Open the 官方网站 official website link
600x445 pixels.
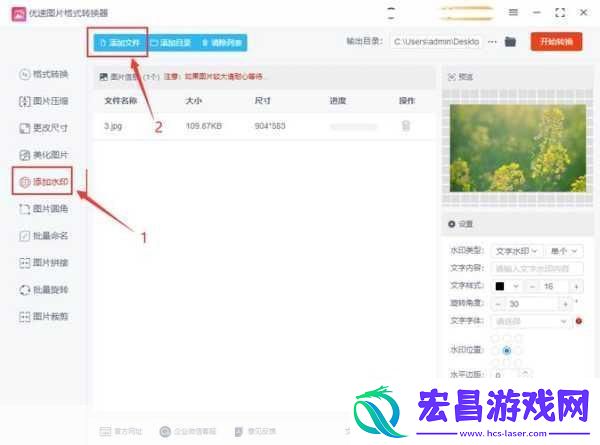(x=121, y=431)
